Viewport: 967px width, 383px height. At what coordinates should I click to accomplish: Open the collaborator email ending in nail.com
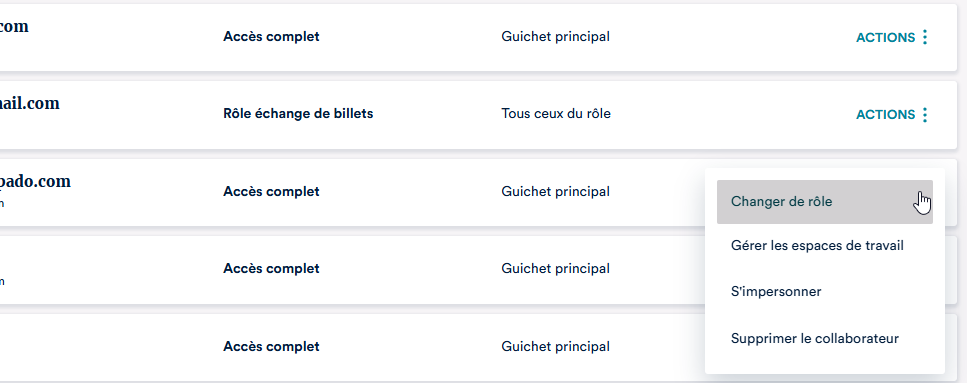click(30, 103)
